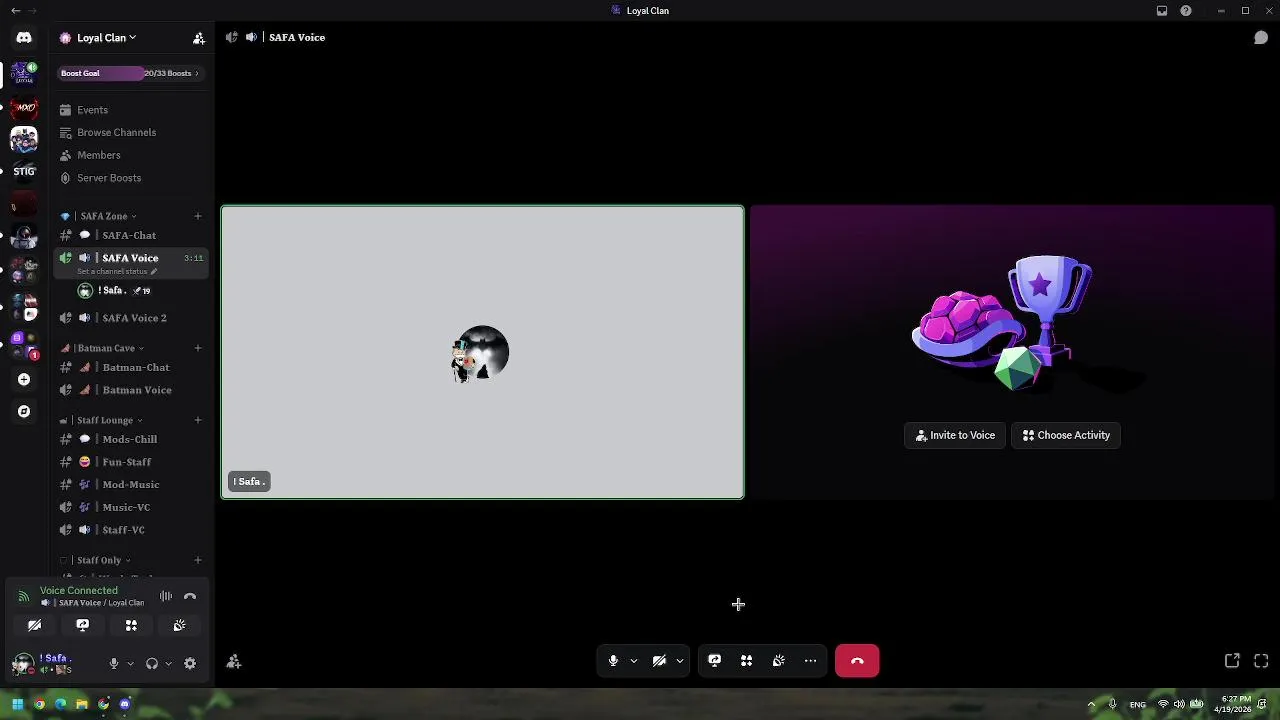Open the SAFA-Chat text channel
The image size is (1280, 720).
131,235
